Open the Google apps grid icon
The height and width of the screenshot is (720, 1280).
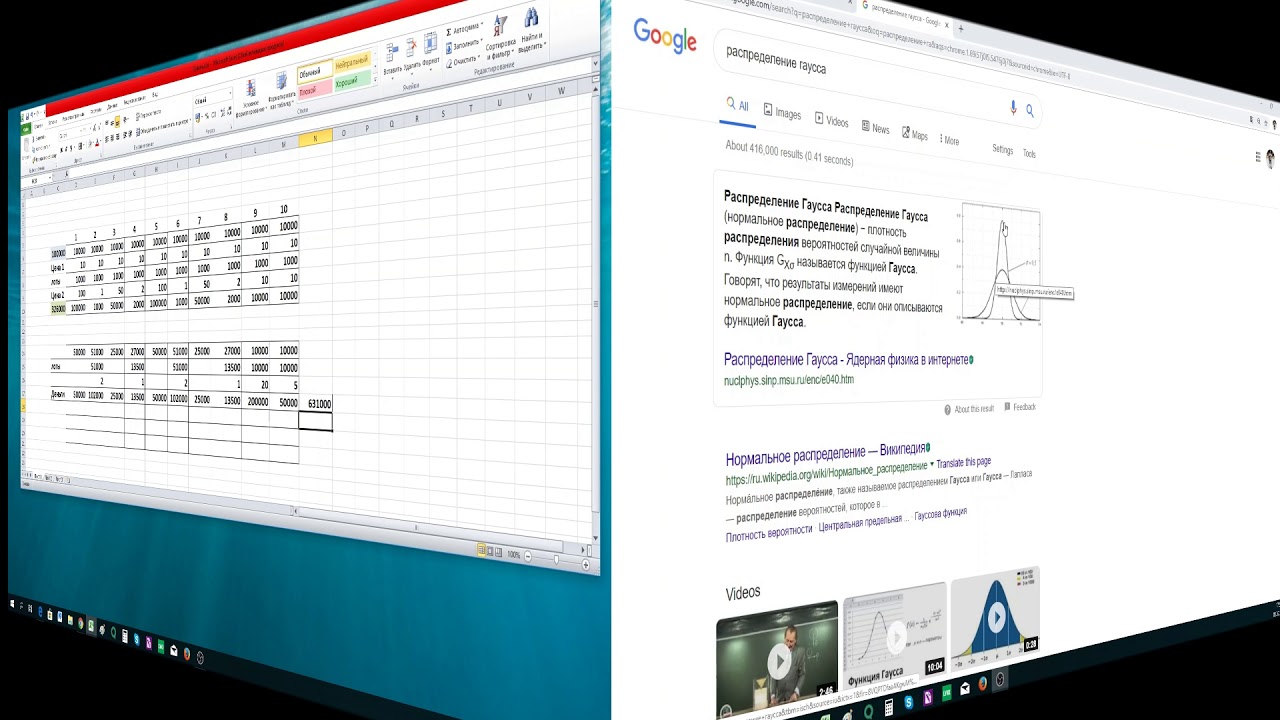(1258, 156)
